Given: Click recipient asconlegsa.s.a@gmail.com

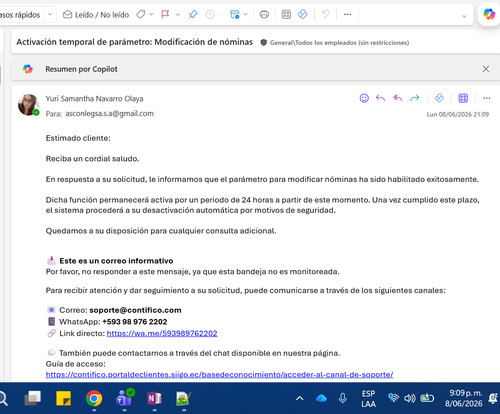Looking at the screenshot, I should coord(110,114).
